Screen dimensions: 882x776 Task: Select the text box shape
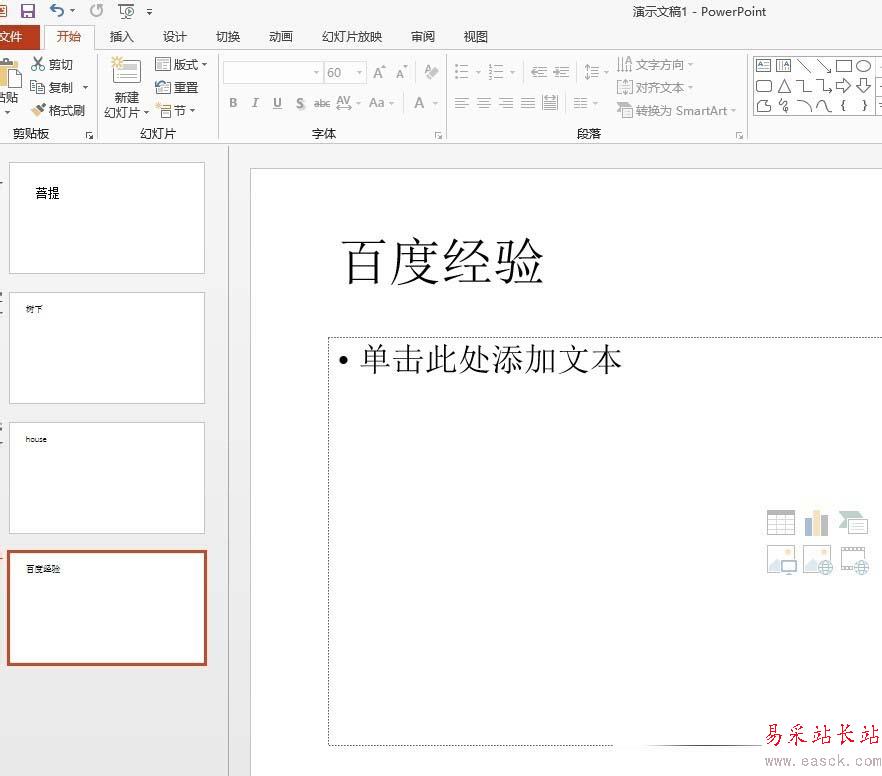point(763,66)
